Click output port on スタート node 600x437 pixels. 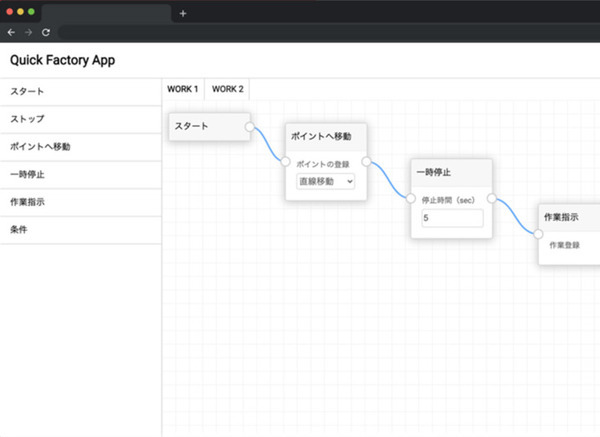click(250, 127)
